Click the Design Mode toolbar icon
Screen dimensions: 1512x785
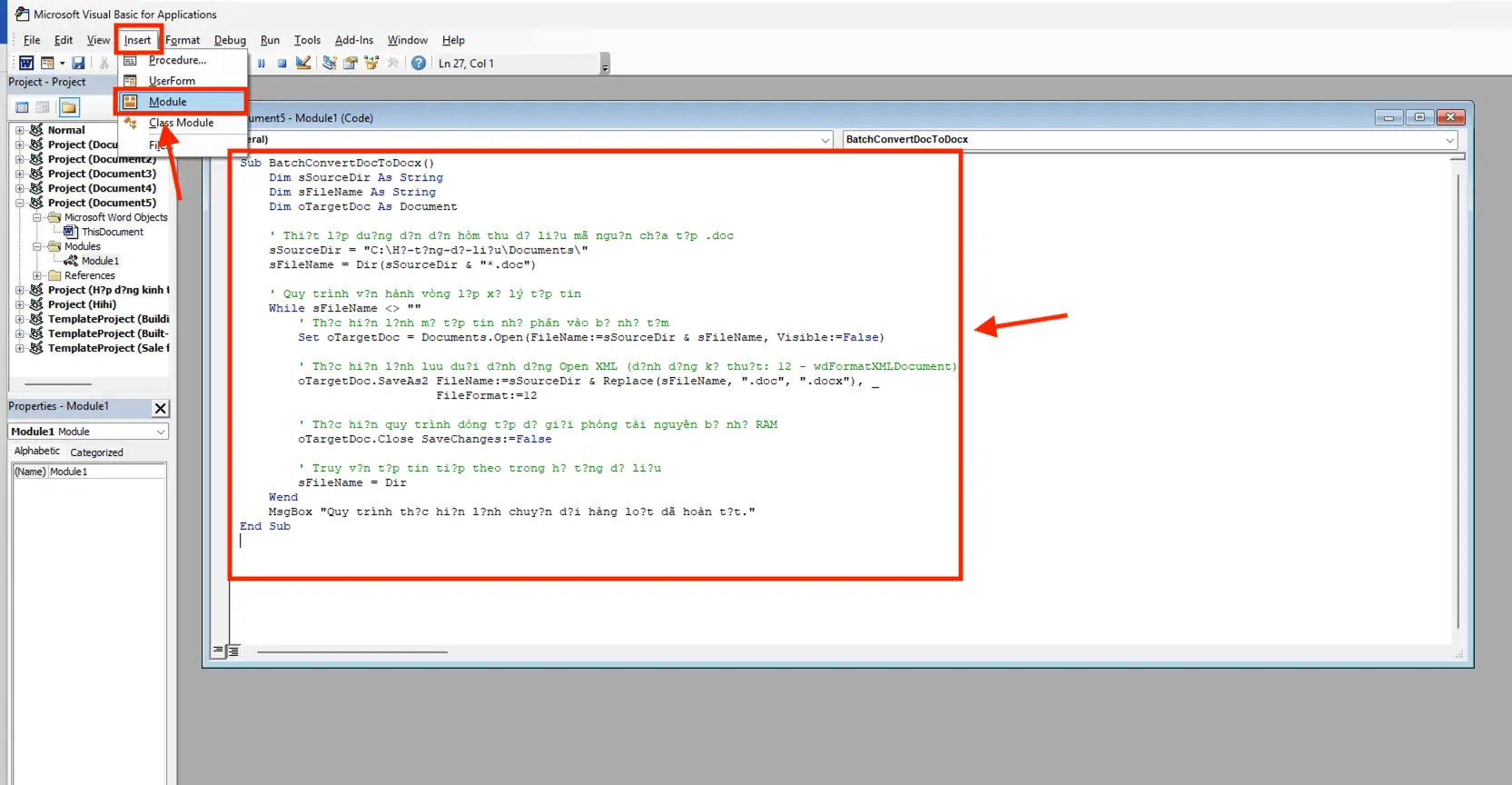point(303,63)
